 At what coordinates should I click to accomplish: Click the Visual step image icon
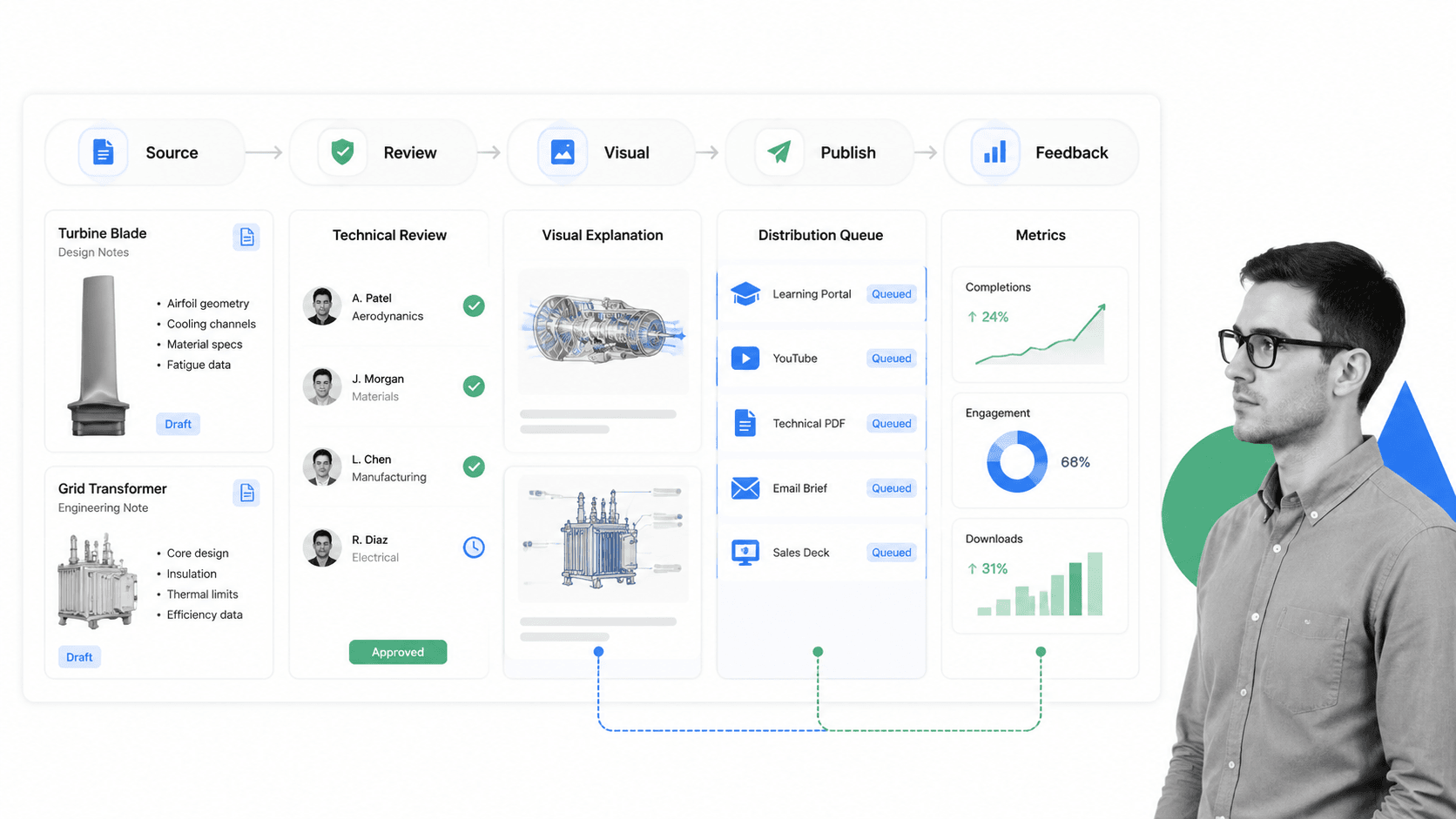pos(563,152)
